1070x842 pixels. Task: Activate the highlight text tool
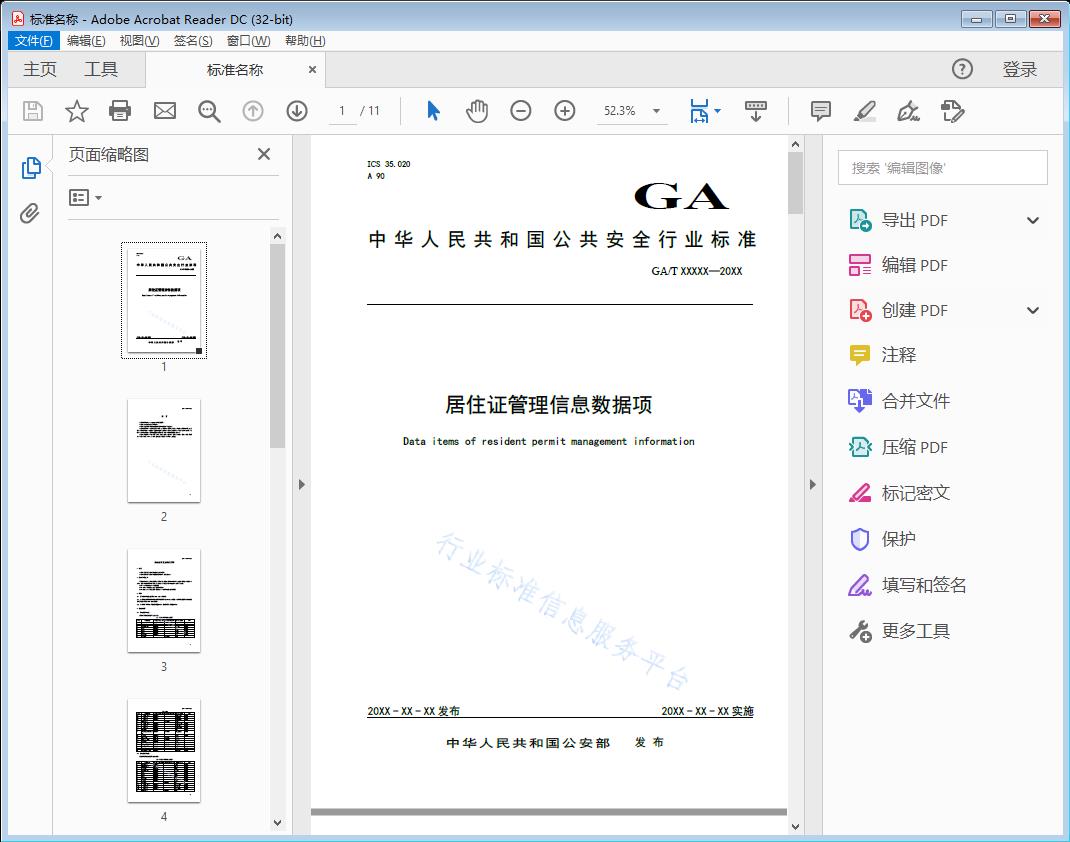click(x=864, y=111)
